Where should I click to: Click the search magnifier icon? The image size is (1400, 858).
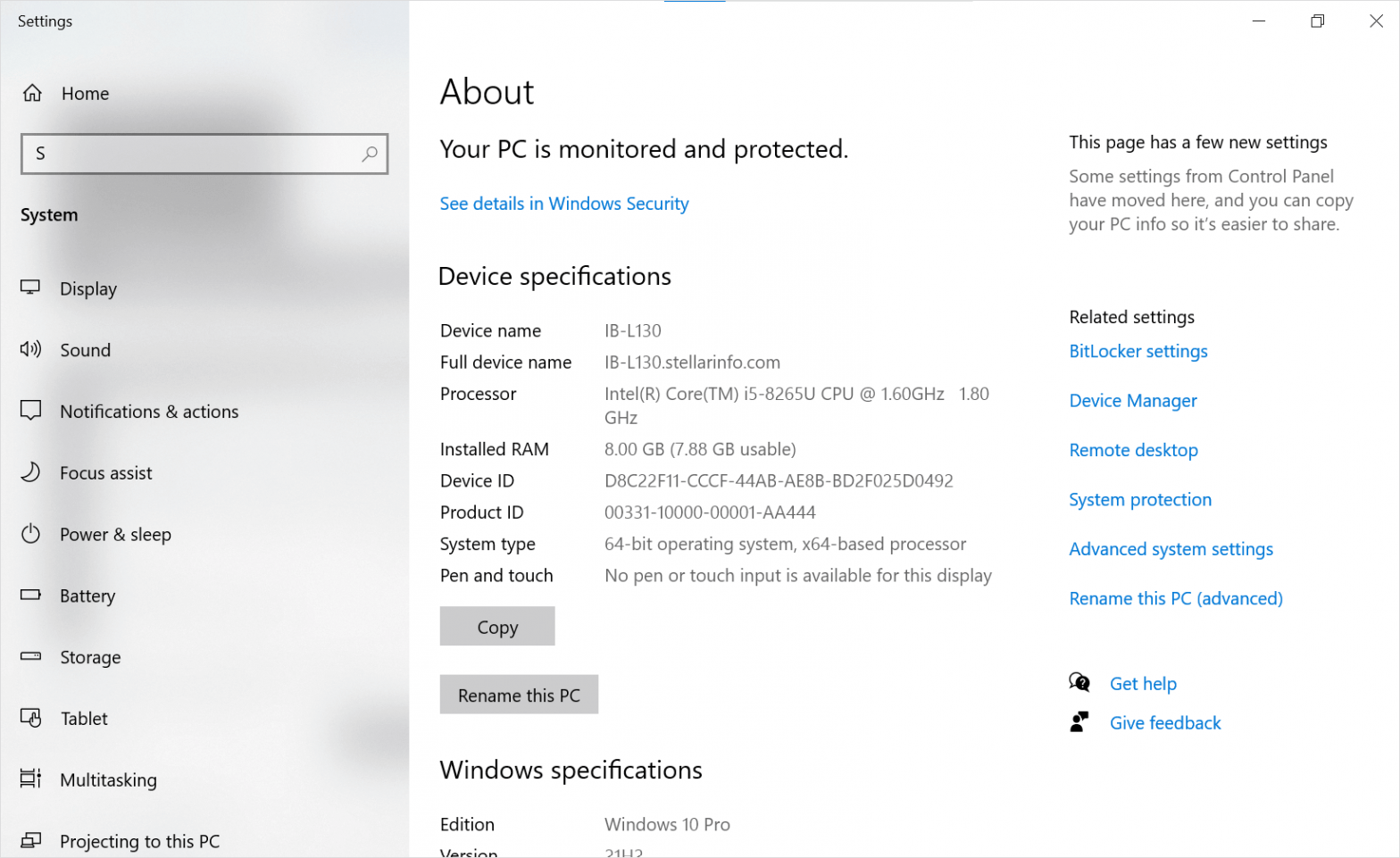[369, 154]
